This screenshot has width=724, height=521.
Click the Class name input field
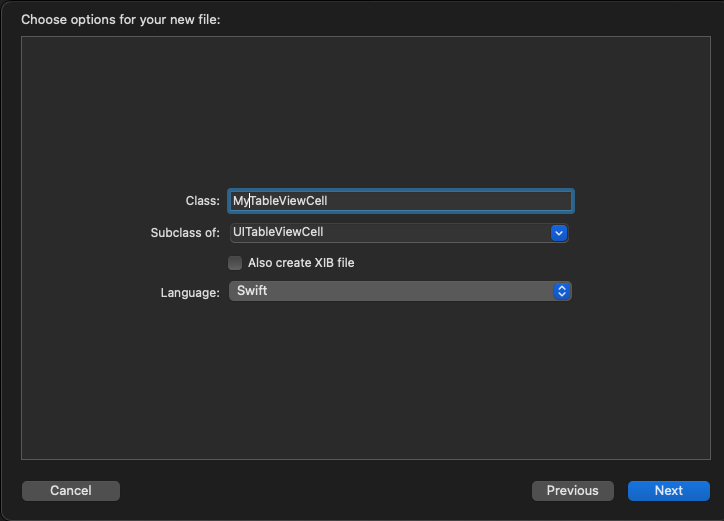point(401,201)
